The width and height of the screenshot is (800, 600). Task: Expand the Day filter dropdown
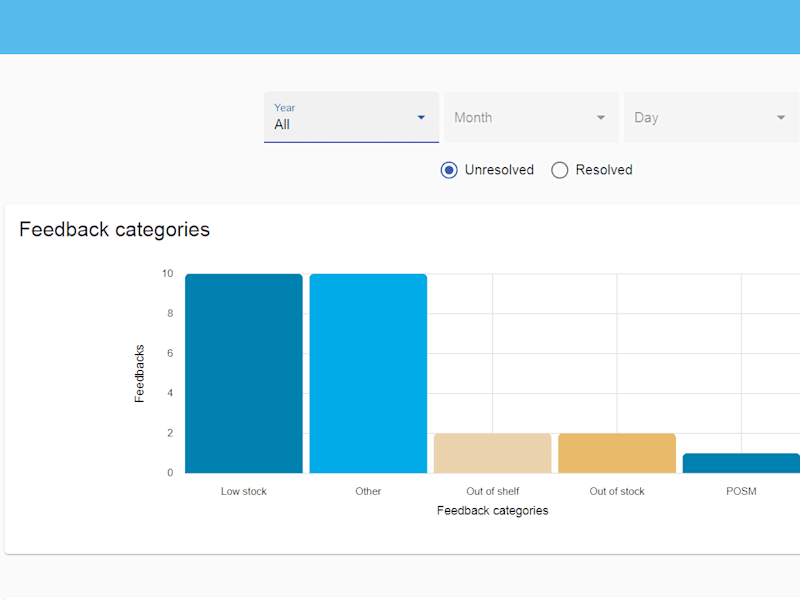point(712,117)
